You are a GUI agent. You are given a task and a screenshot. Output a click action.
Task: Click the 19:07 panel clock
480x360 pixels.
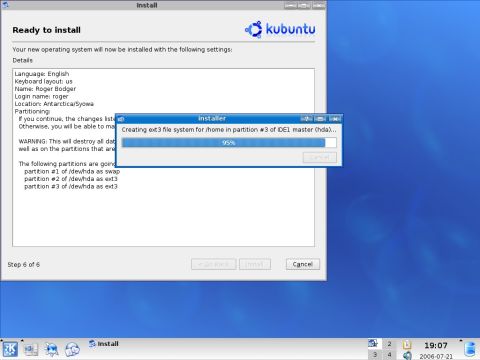tap(436, 345)
